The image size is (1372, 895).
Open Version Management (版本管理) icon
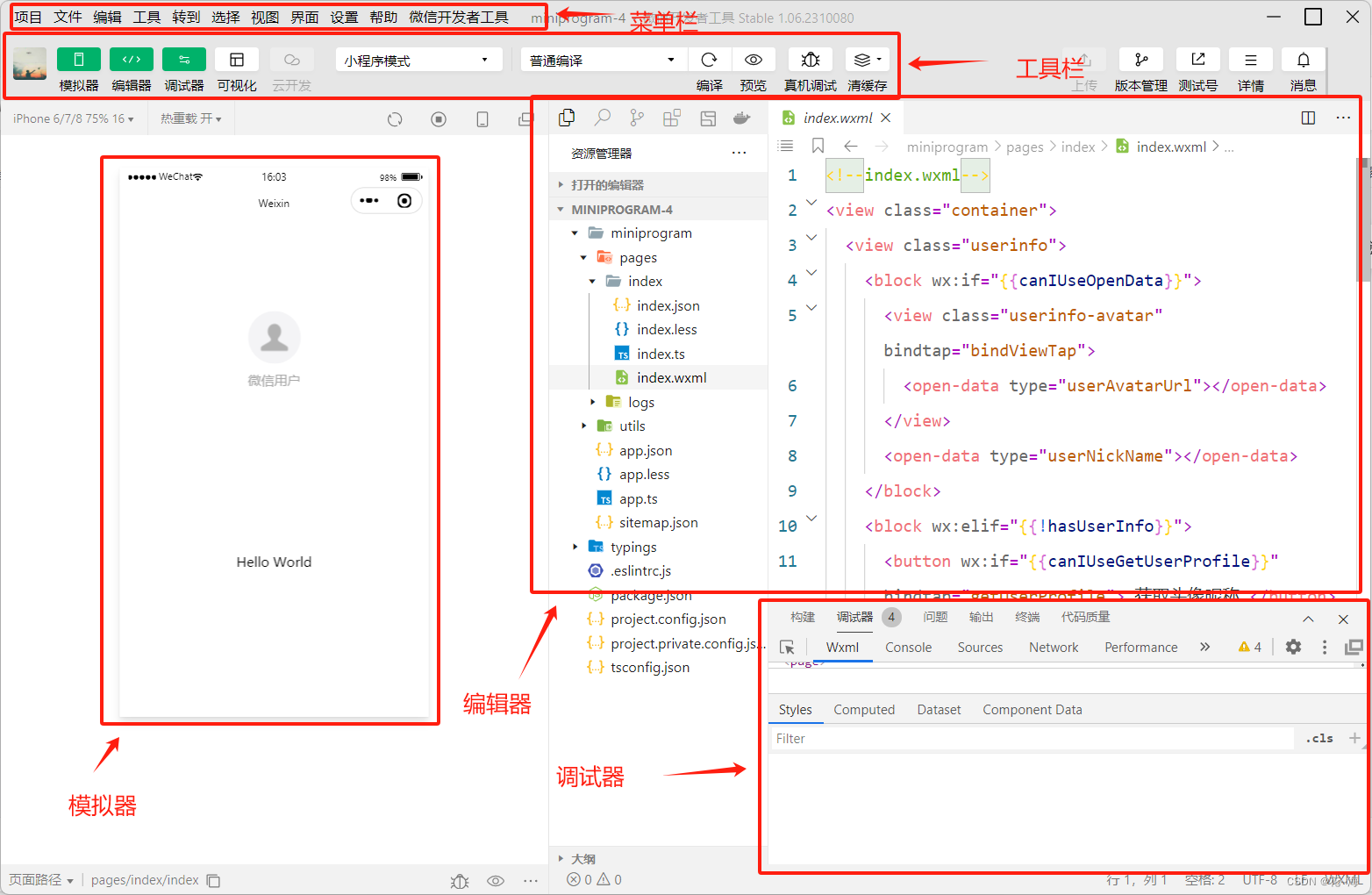tap(1141, 60)
